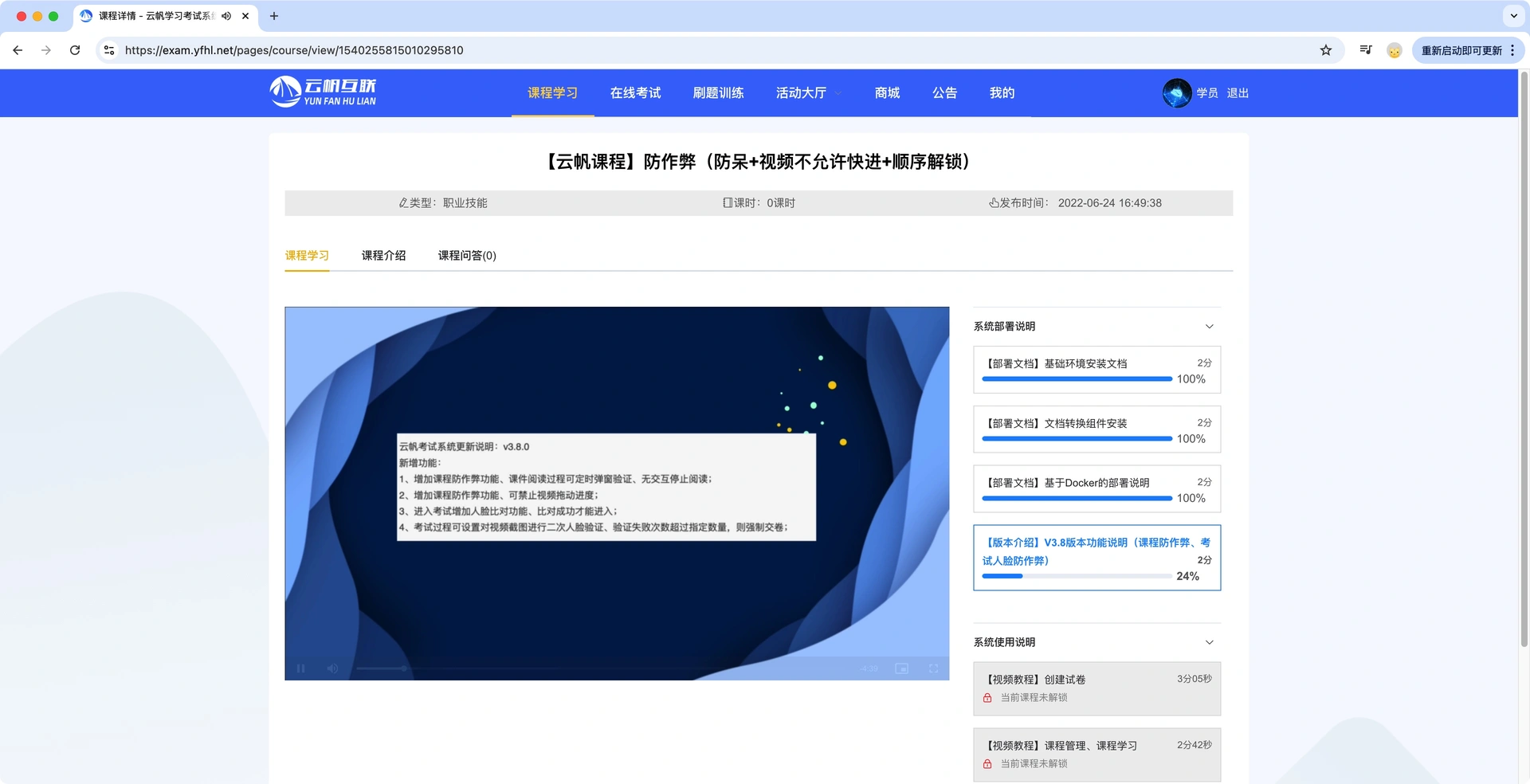Open 基础环境安装文档 lesson
This screenshot has height=784, width=1530.
click(1096, 370)
